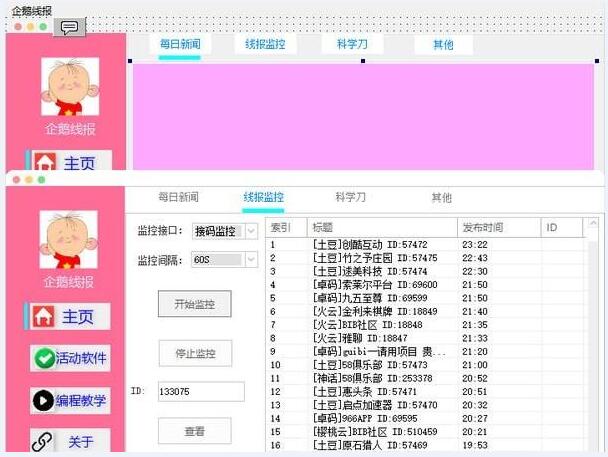The height and width of the screenshot is (457, 608).
Task: Sort by 发布时间 column header
Action: tap(499, 228)
